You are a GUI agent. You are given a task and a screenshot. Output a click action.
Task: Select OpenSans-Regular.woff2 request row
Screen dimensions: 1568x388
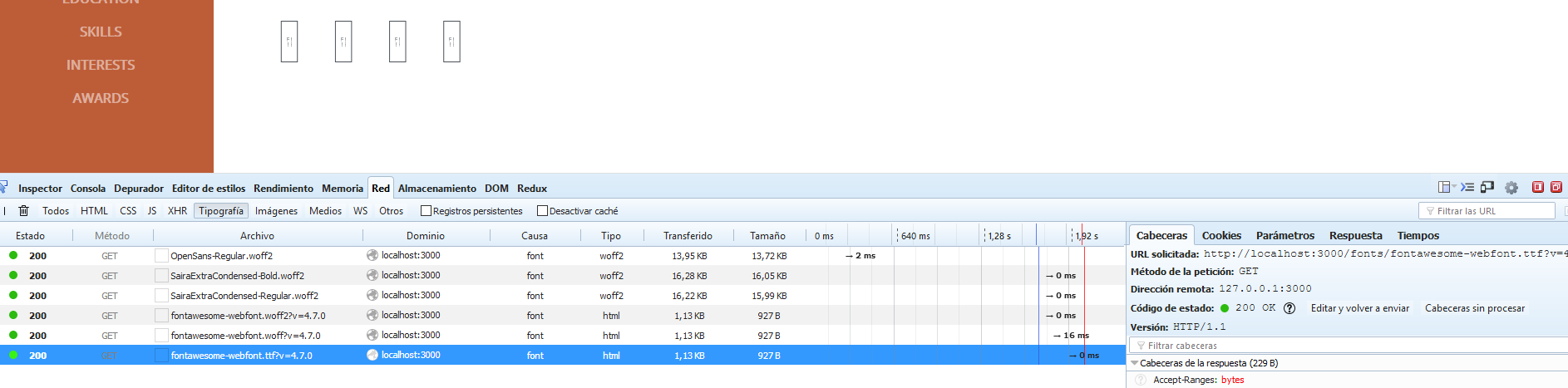tap(562, 256)
